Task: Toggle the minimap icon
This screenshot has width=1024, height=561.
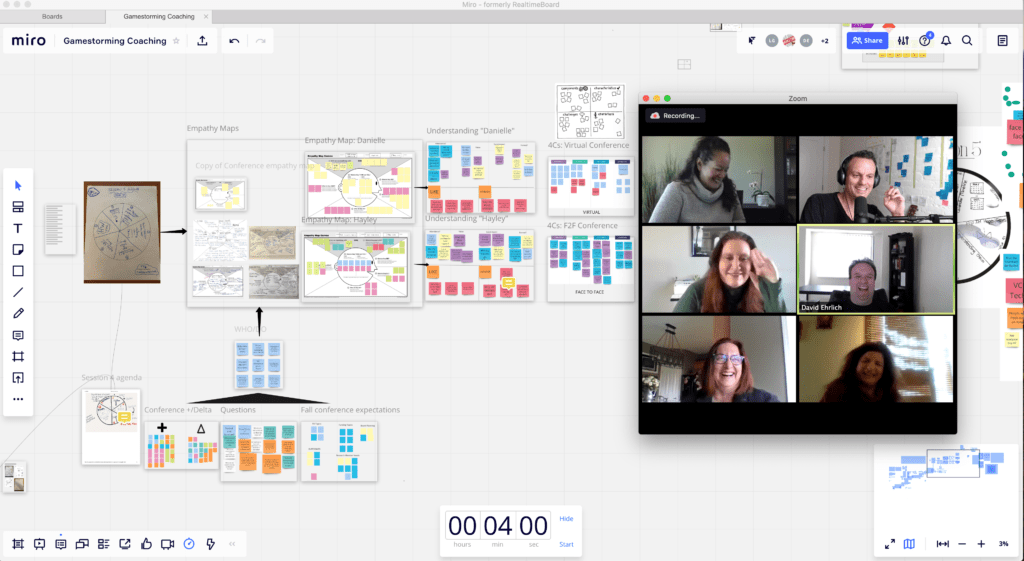Action: click(x=909, y=544)
